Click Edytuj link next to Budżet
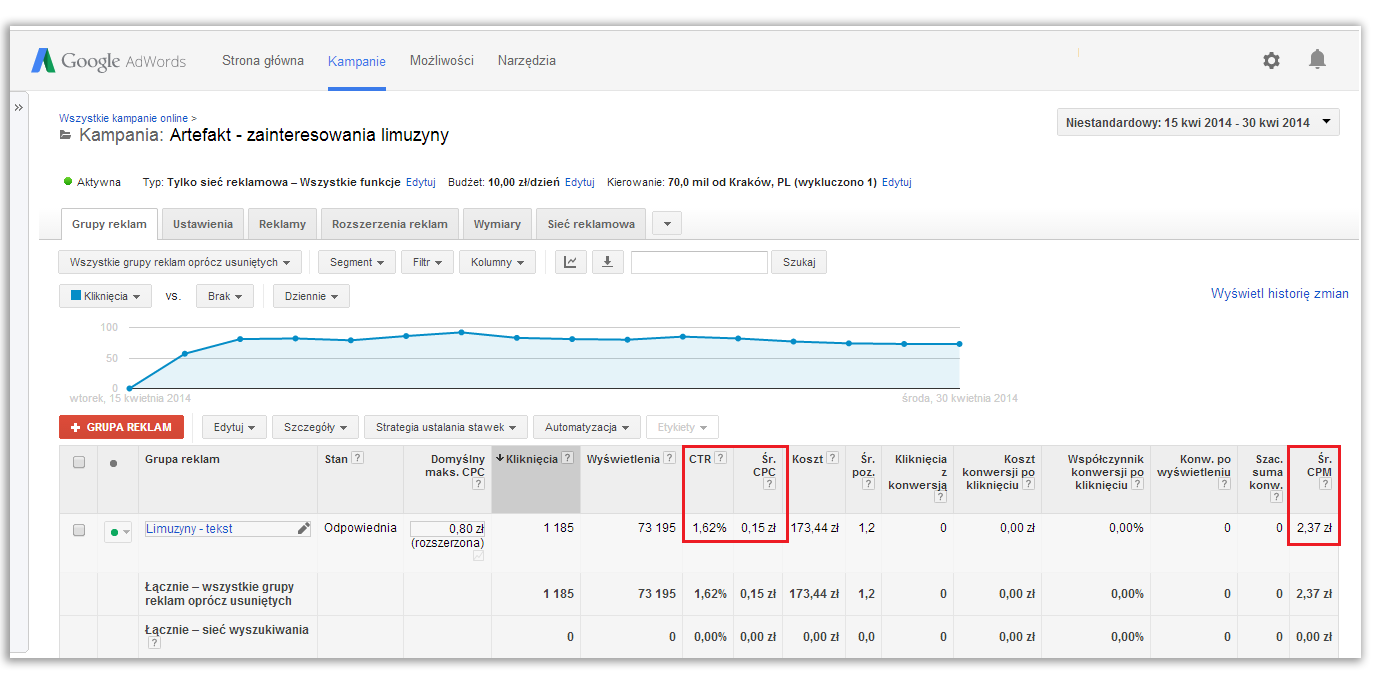Viewport: 1374px width, 673px height. pos(580,182)
